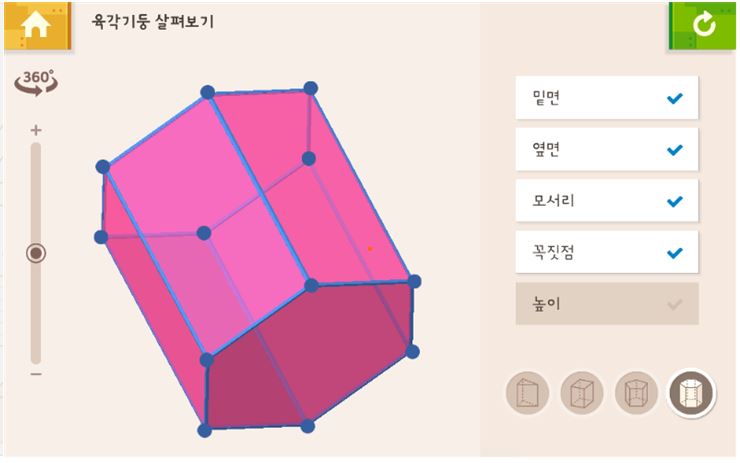Go to the home screen icon

[37, 25]
